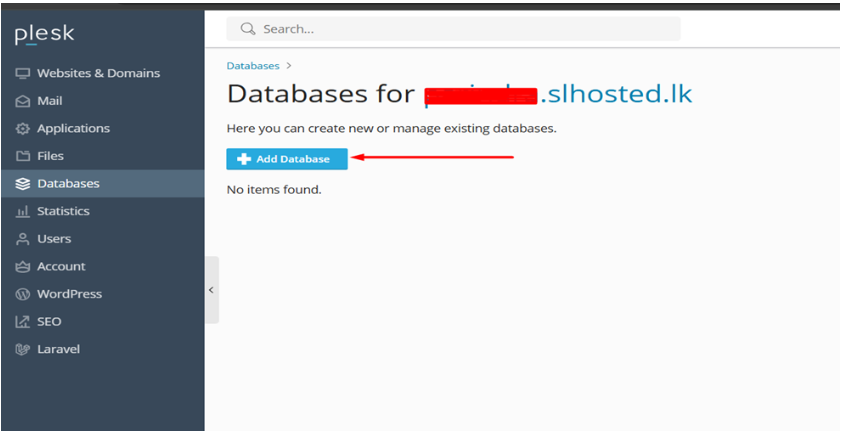The width and height of the screenshot is (841, 436).
Task: Click the Users person icon
Action: (x=23, y=239)
